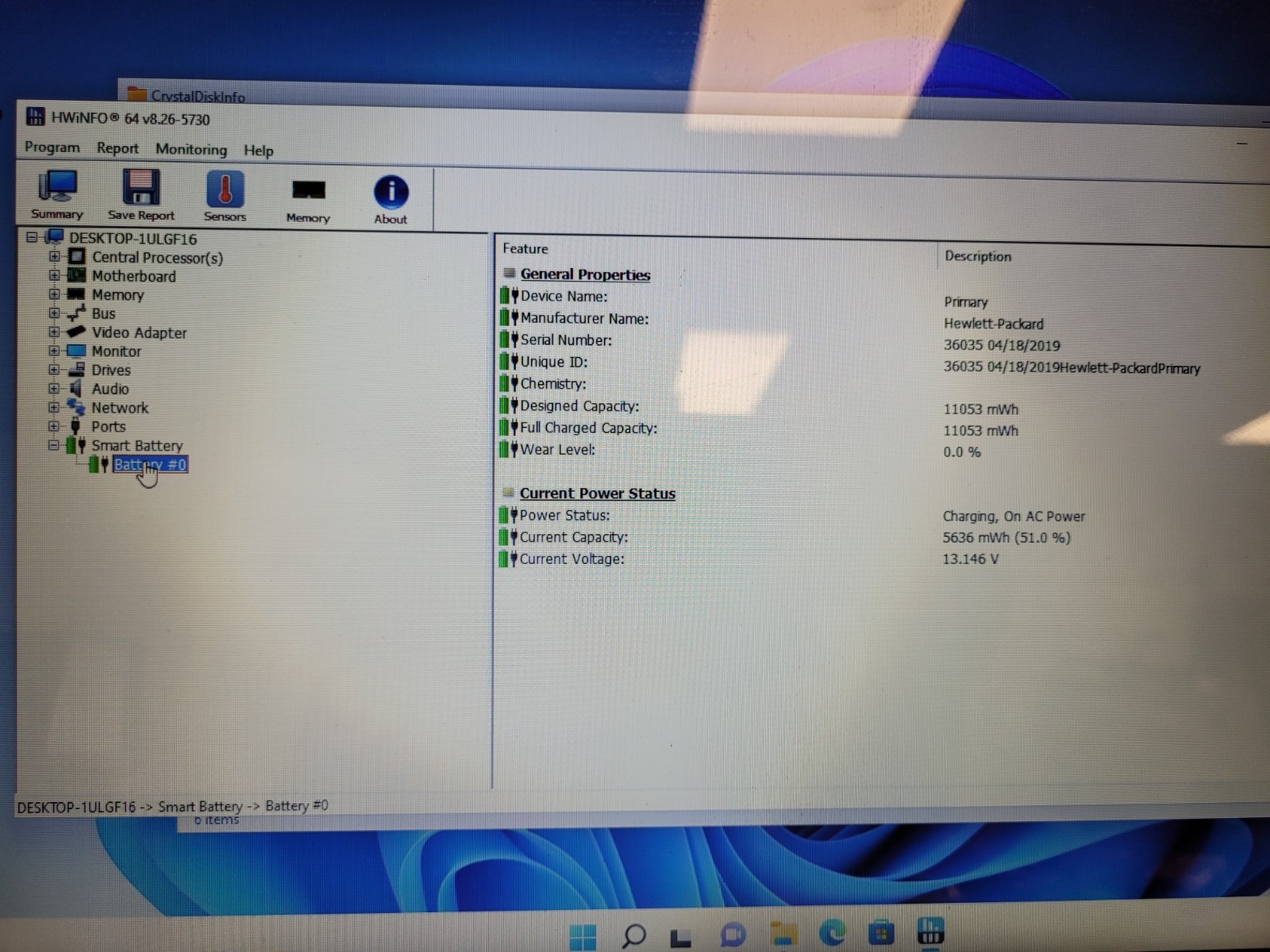The height and width of the screenshot is (952, 1270).
Task: Click the Current Power Status heading
Action: click(x=598, y=493)
